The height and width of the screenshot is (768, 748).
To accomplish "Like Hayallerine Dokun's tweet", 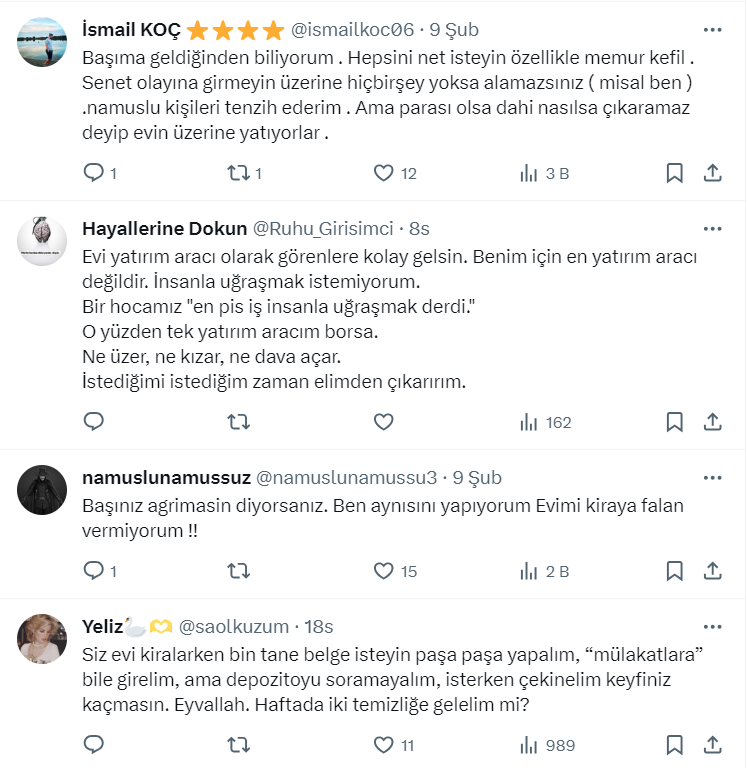I will click(x=383, y=422).
